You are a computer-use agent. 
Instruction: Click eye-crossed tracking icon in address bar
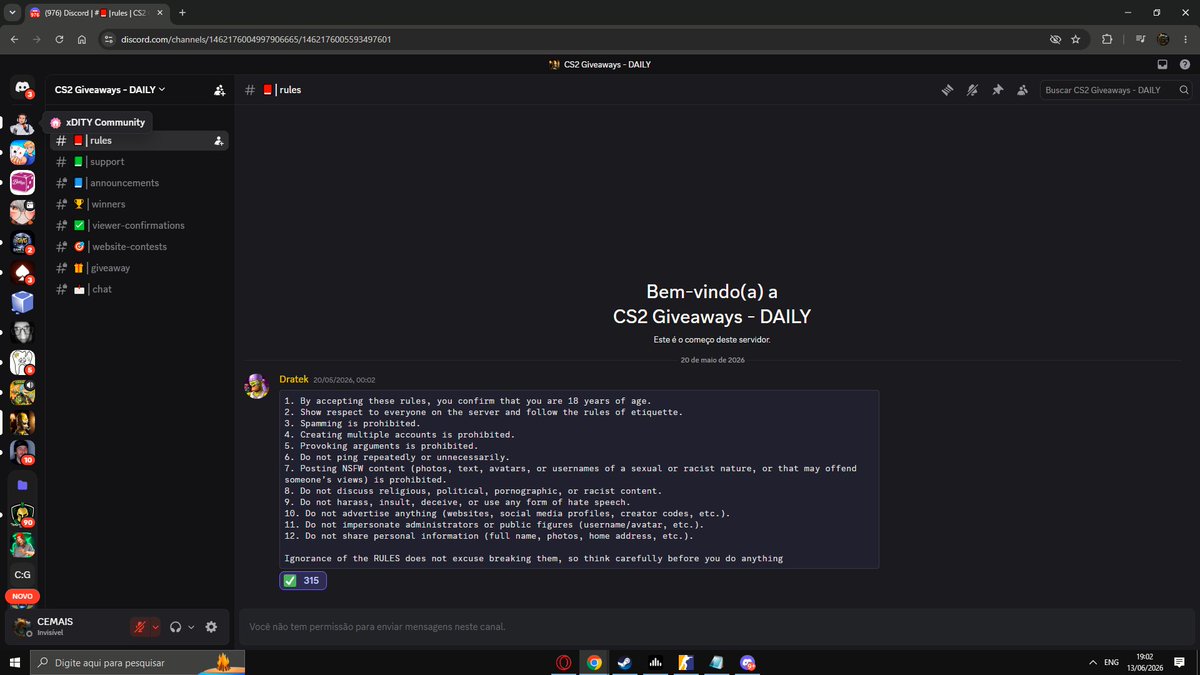click(x=1054, y=39)
